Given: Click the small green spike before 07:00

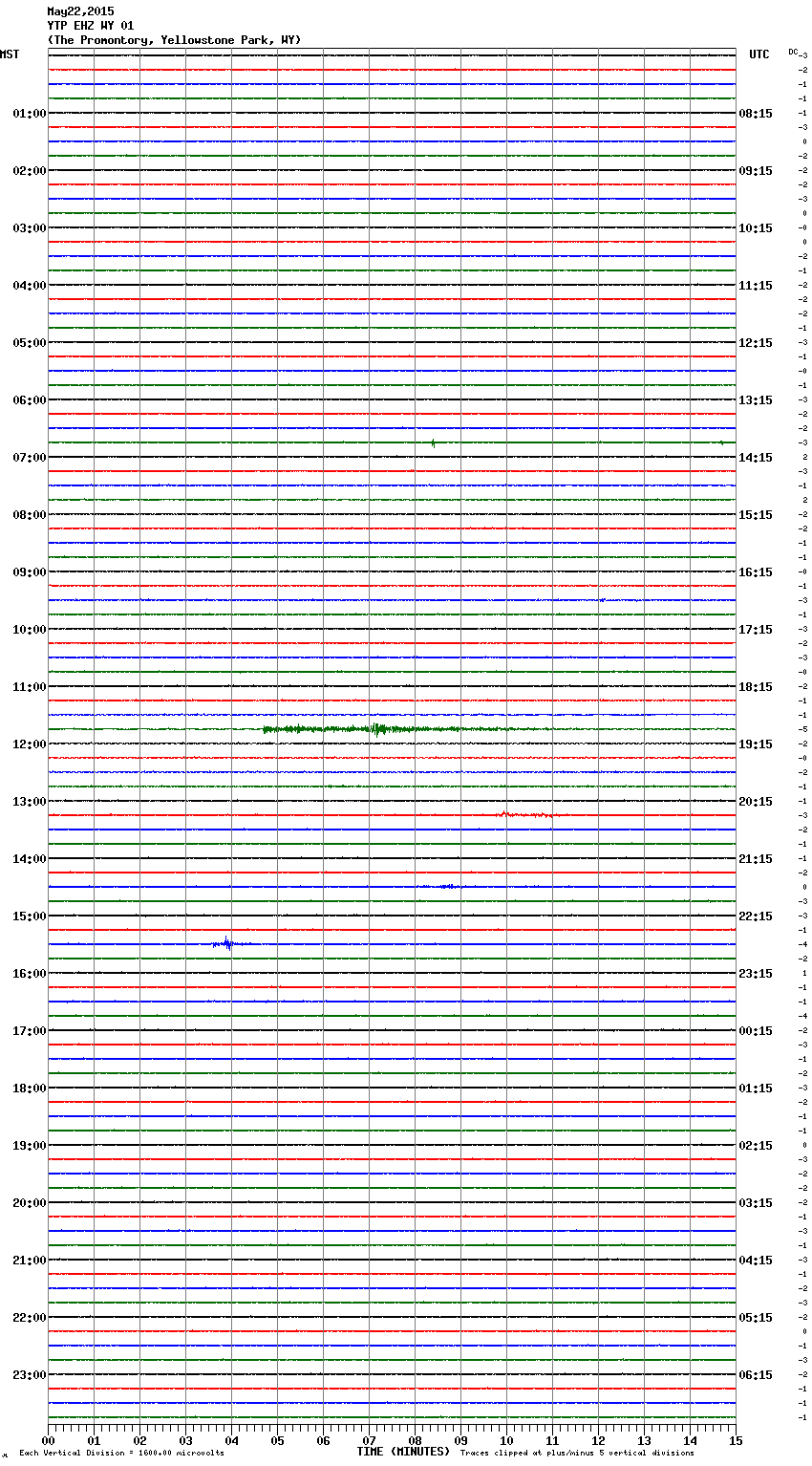Looking at the screenshot, I should [x=433, y=442].
